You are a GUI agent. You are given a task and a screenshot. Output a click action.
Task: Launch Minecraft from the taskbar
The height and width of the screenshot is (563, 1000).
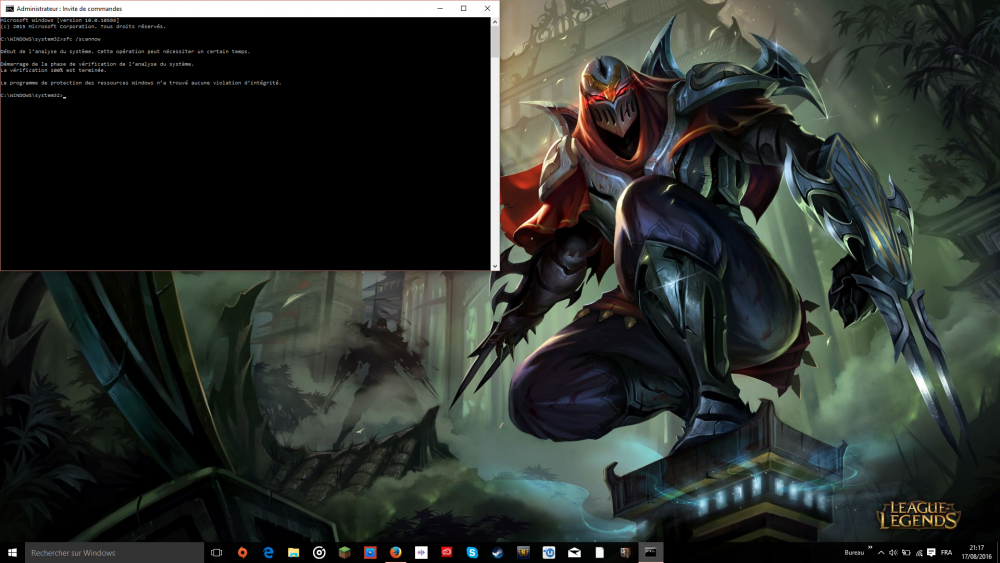pos(345,552)
